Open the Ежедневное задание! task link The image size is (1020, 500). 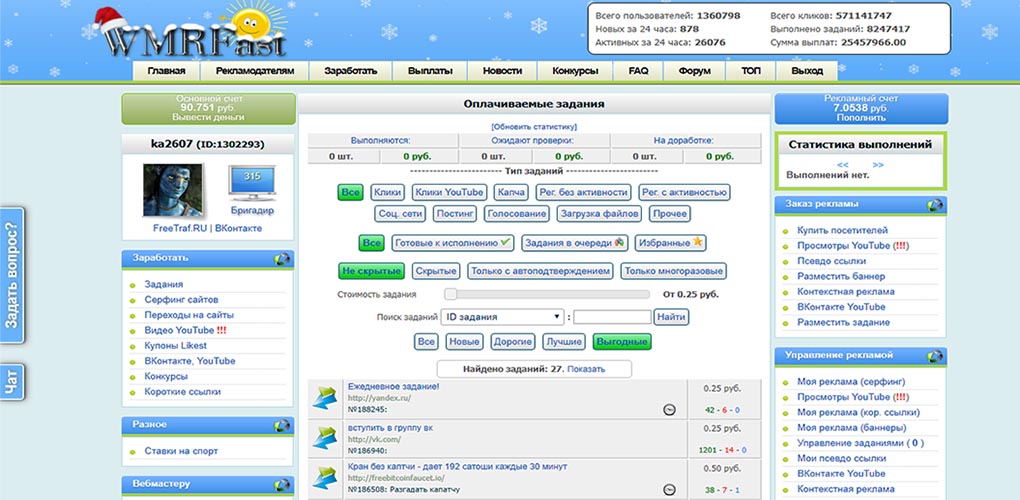click(394, 387)
